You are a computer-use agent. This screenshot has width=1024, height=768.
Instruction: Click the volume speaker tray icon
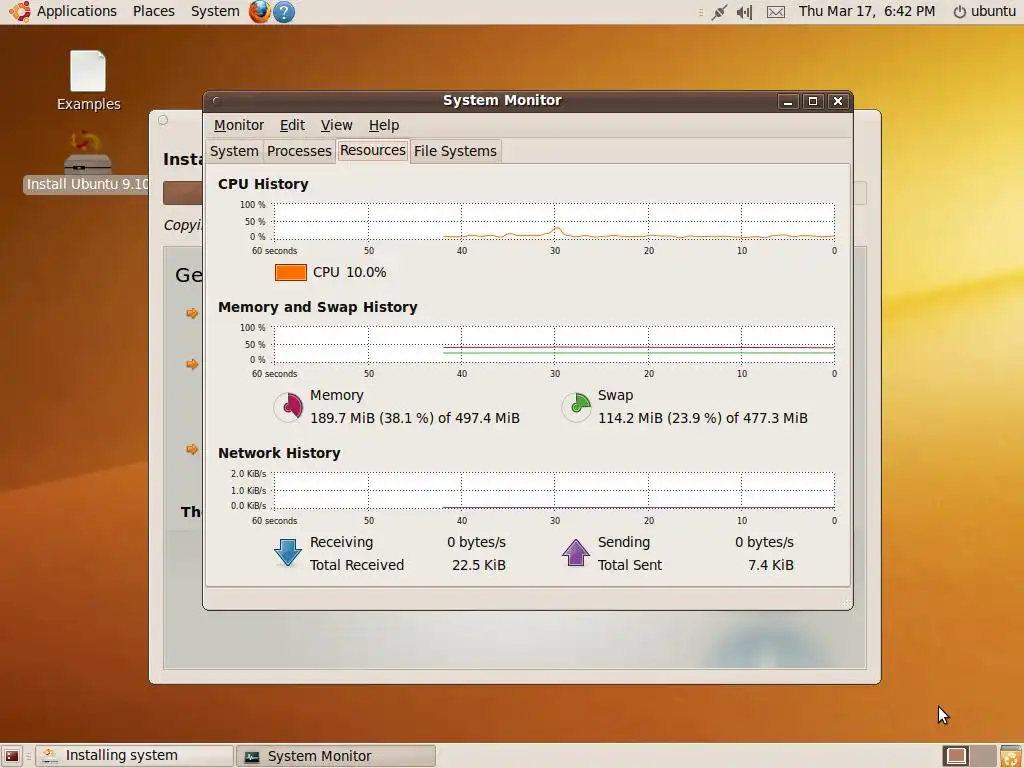click(x=744, y=12)
